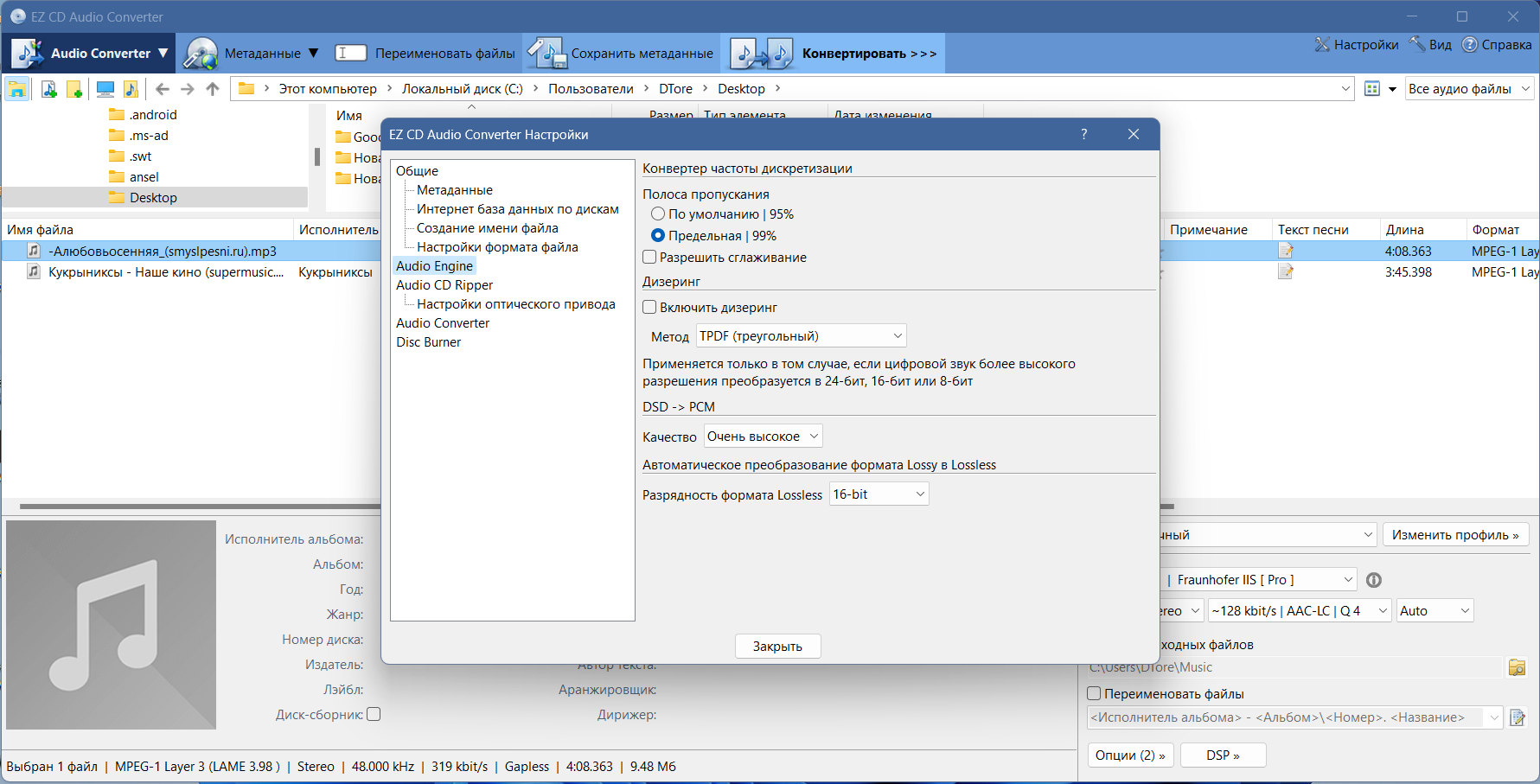
Task: Open Disc Burner settings section
Action: pyautogui.click(x=429, y=342)
